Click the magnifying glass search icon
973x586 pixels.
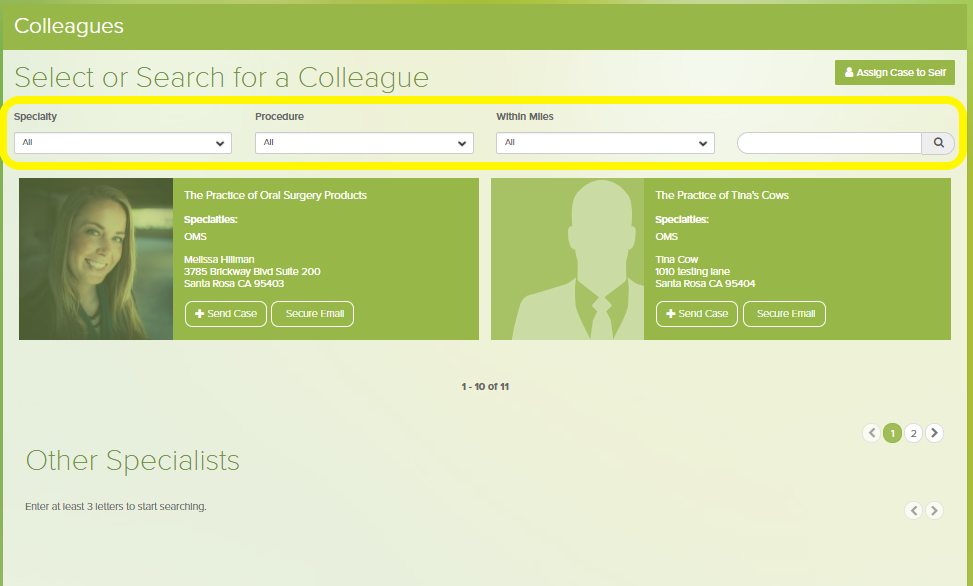point(938,143)
